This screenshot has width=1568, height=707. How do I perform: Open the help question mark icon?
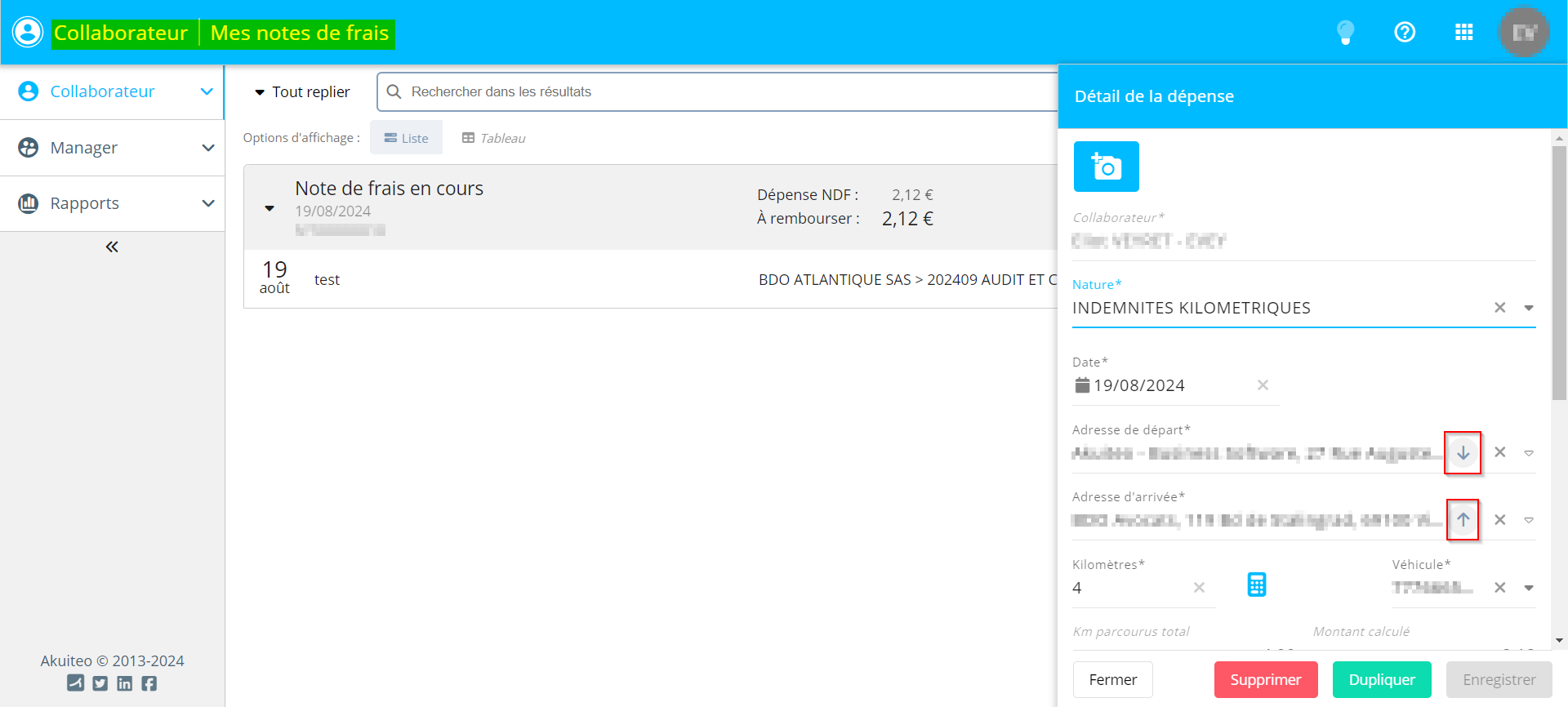coord(1405,33)
